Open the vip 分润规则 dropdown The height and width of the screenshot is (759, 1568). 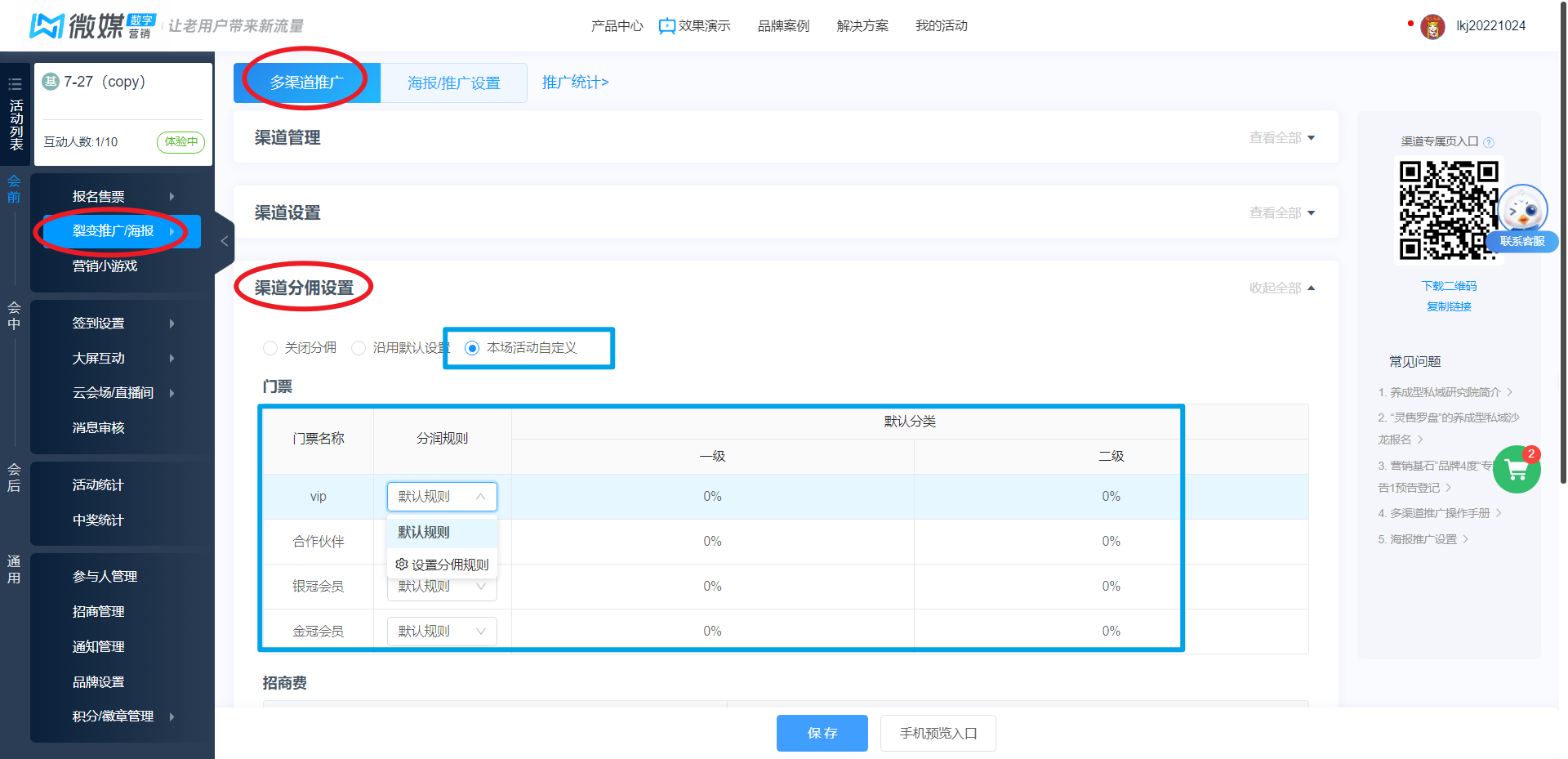click(x=442, y=497)
